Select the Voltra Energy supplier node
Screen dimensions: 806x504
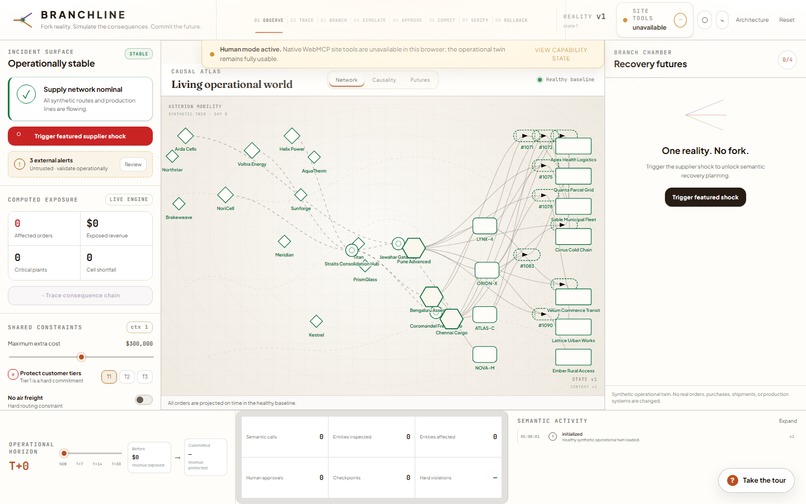pyautogui.click(x=252, y=151)
